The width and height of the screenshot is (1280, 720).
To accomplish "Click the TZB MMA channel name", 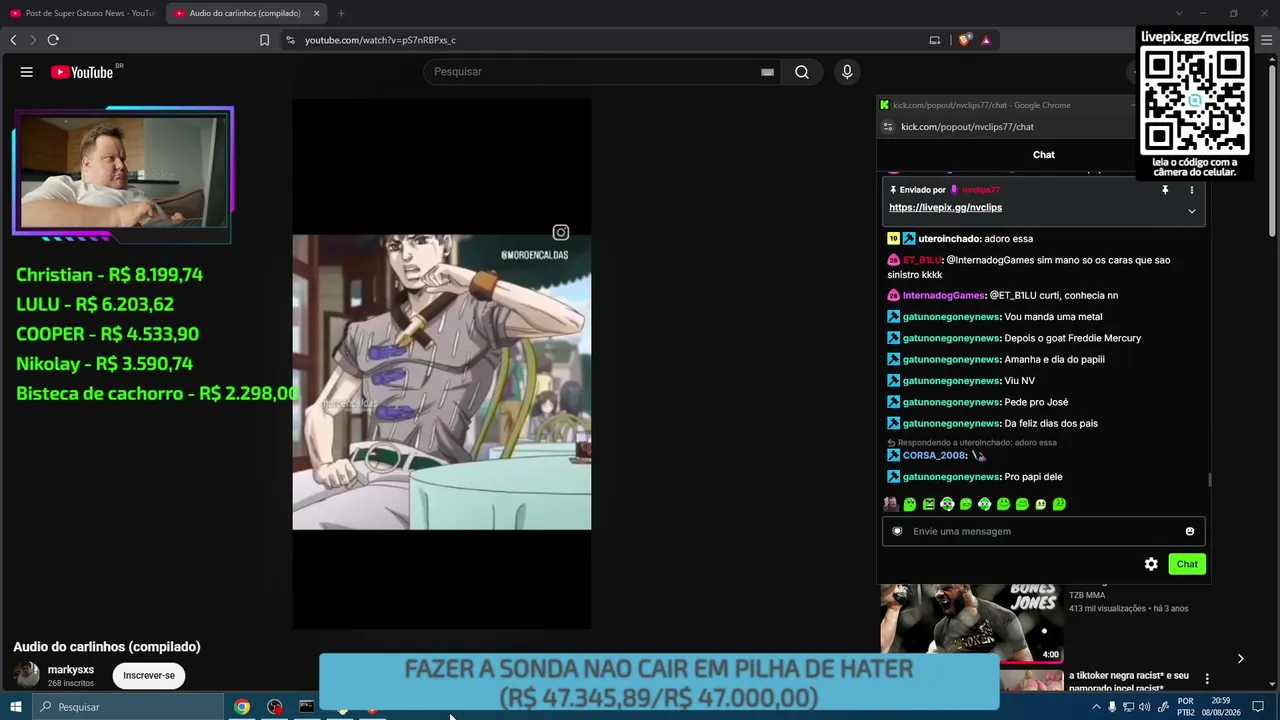I will tap(1087, 596).
